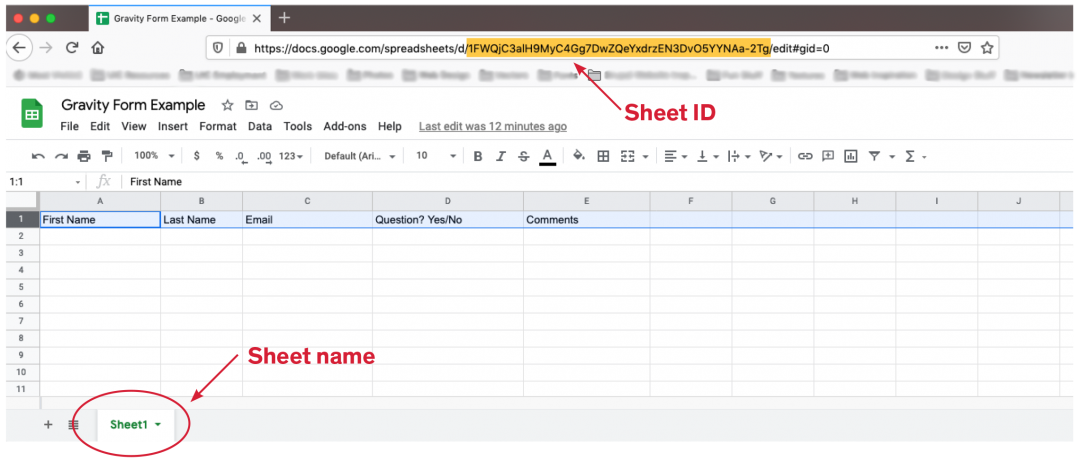Open text rotation dropdown
Image resolution: width=1090 pixels, height=462 pixels.
point(771,156)
